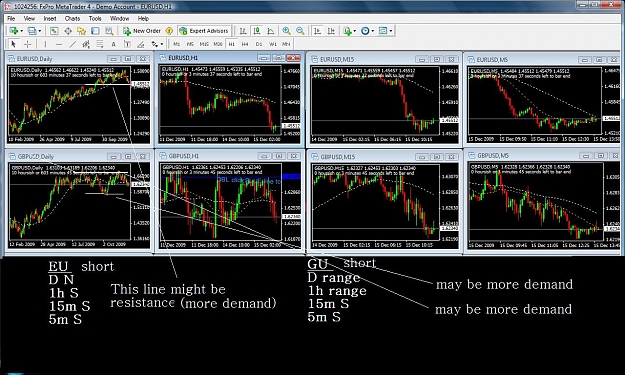Draw a horizontal line tool

(x=59, y=44)
